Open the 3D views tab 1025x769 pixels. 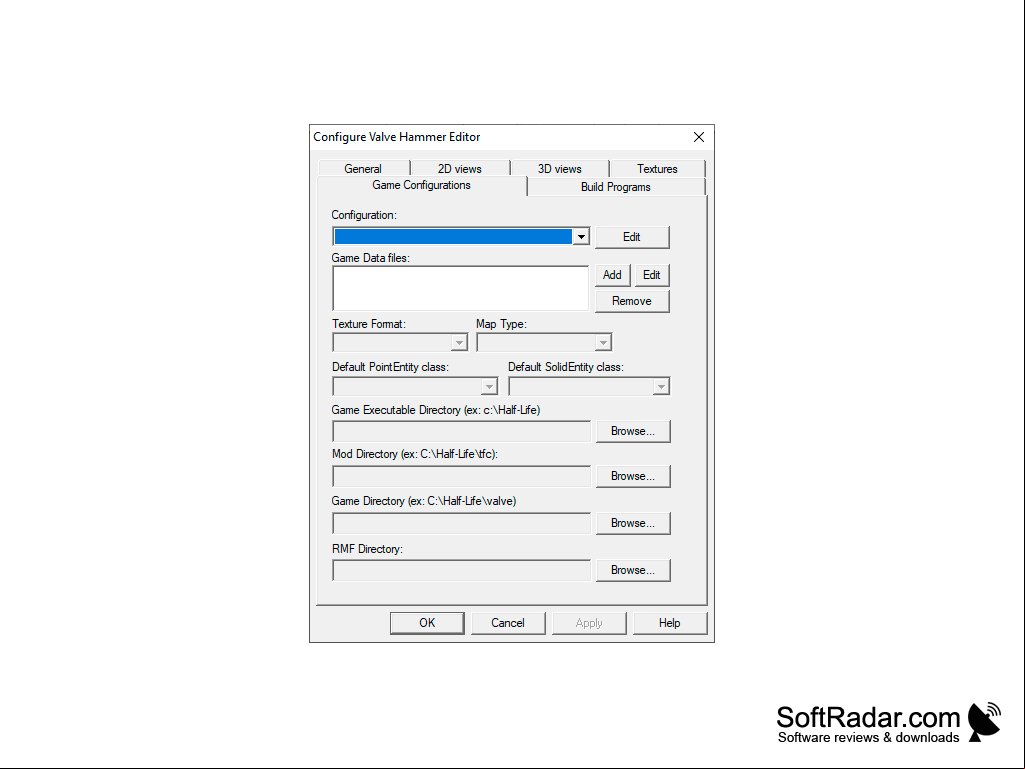(560, 168)
